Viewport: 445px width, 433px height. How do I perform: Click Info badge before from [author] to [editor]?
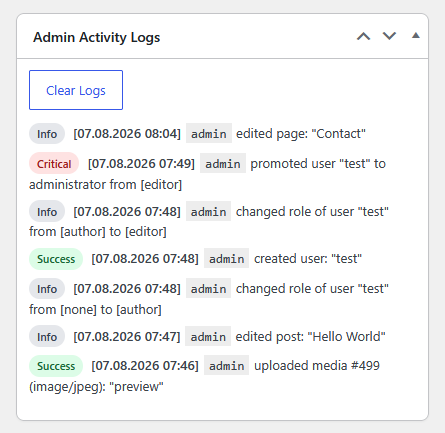pyautogui.click(x=47, y=212)
